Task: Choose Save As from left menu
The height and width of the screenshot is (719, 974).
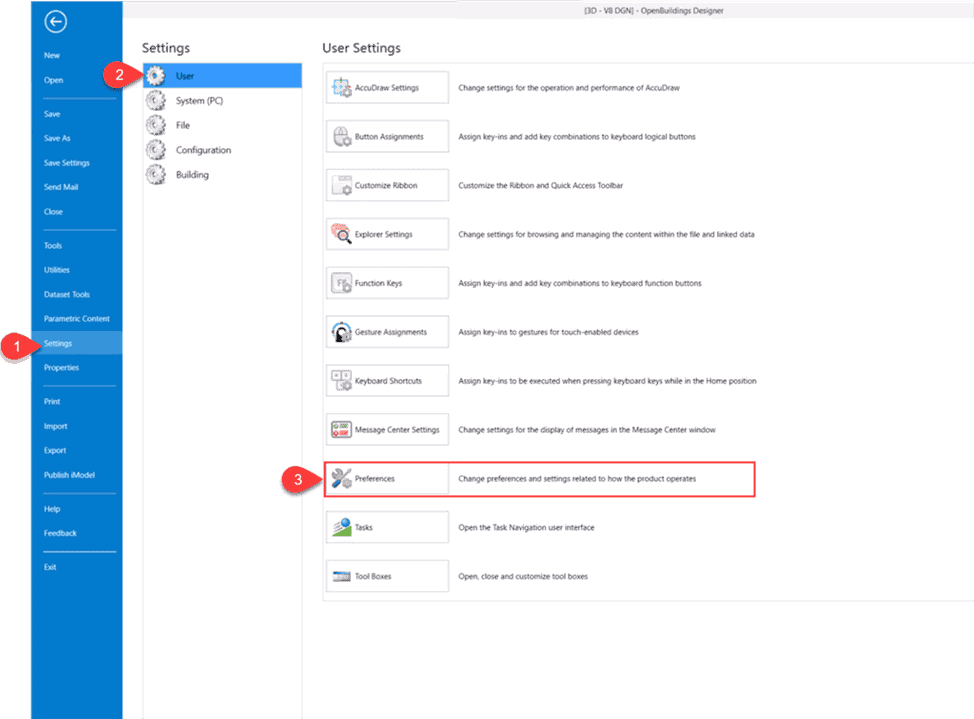Action: pos(57,138)
